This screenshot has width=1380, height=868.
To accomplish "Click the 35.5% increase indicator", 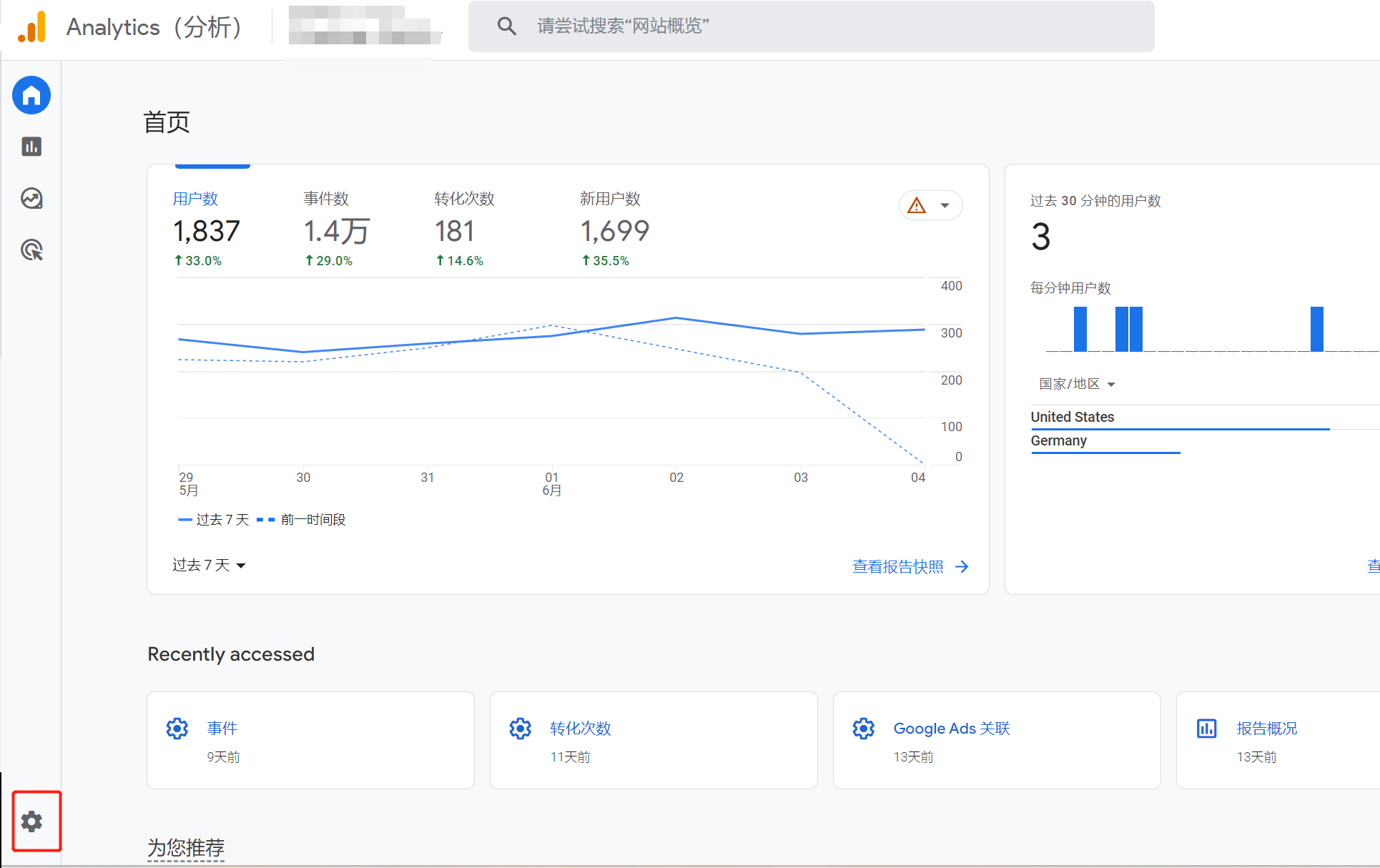I will point(606,261).
